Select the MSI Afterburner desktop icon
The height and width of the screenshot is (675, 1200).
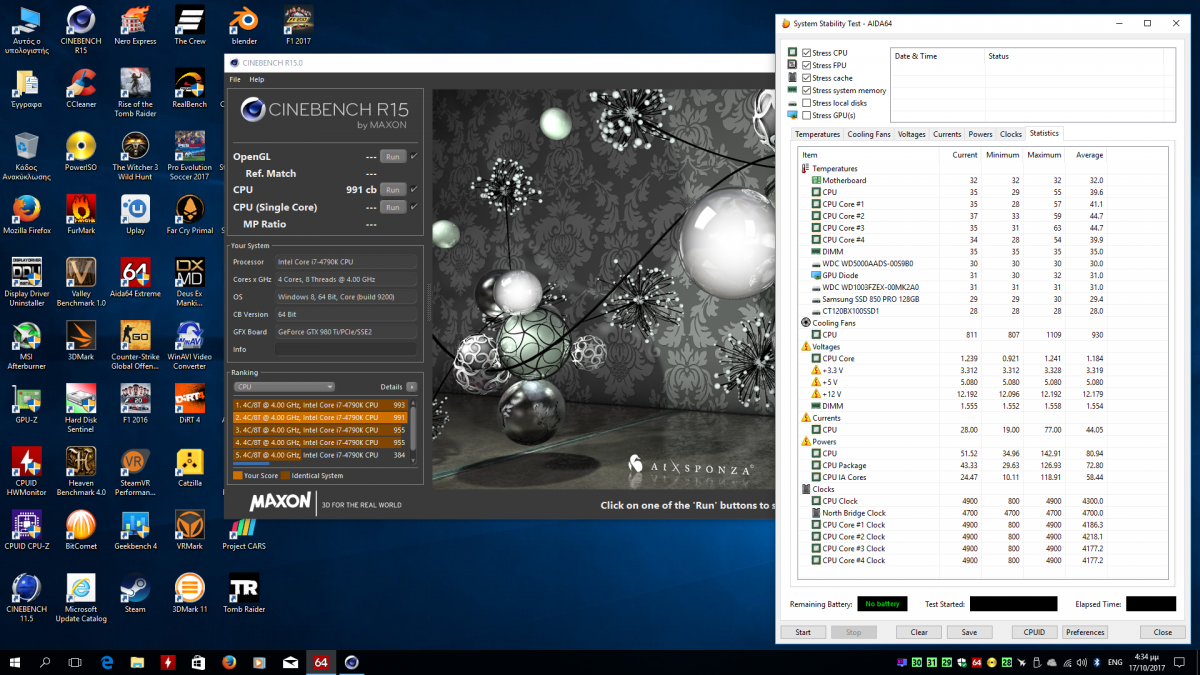tap(27, 345)
